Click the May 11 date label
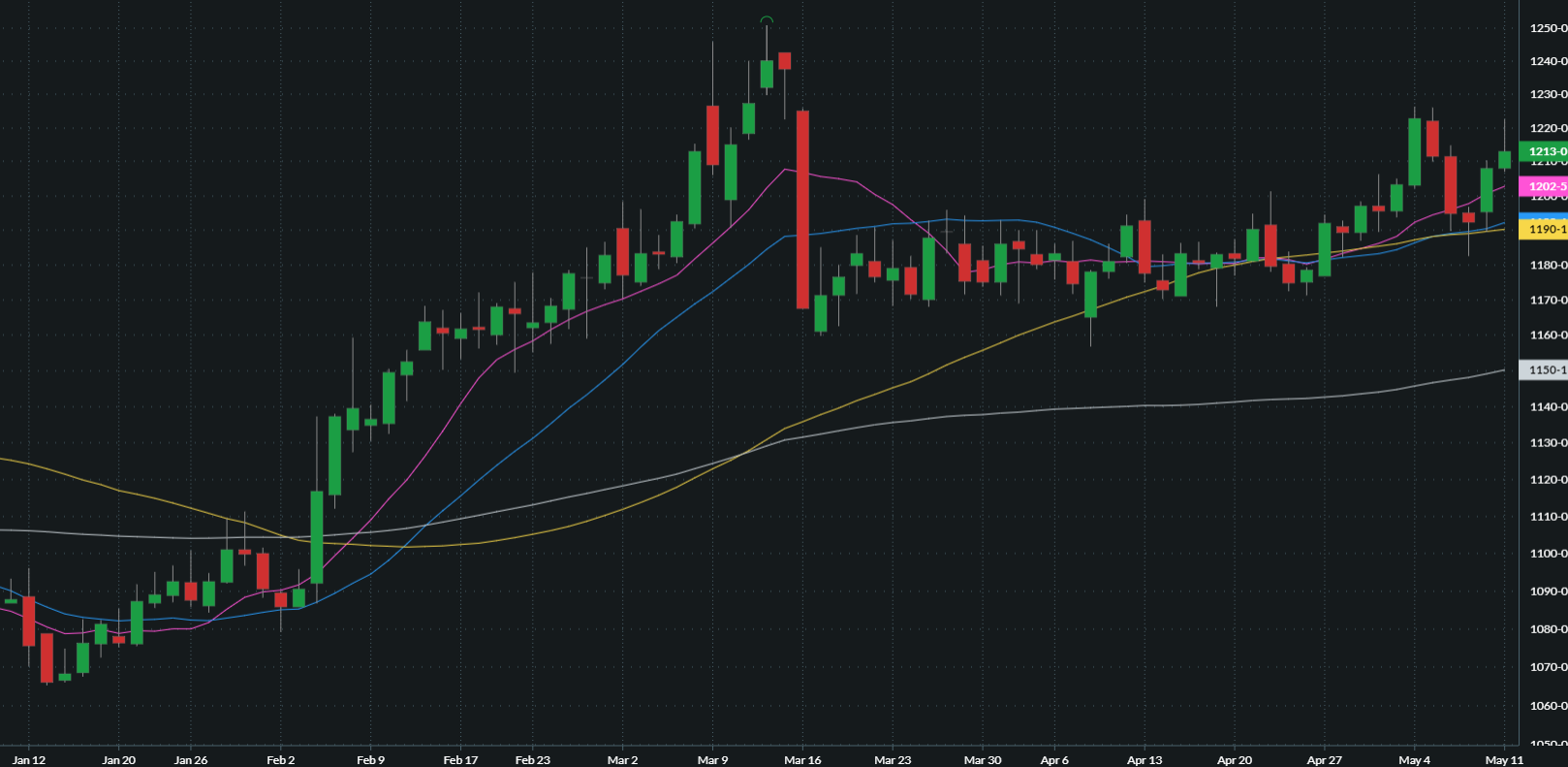 [x=1504, y=760]
